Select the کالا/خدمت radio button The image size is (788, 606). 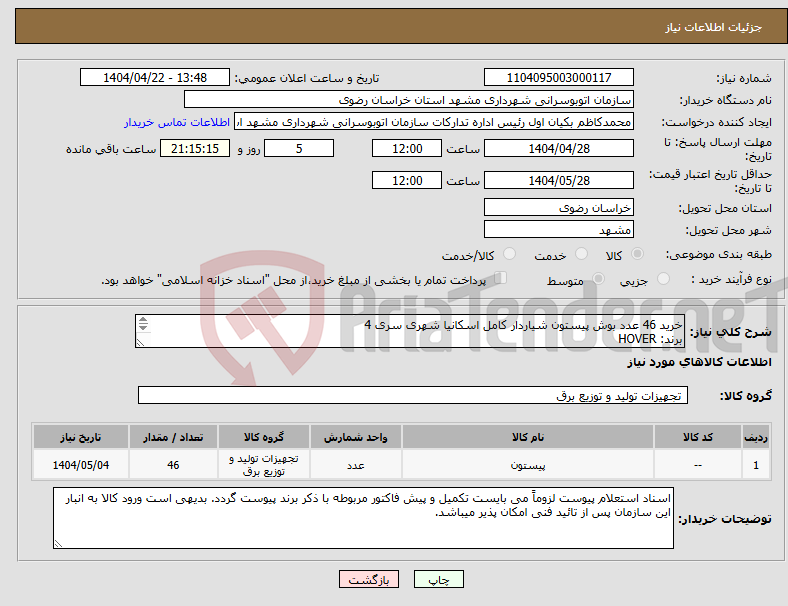pyautogui.click(x=509, y=254)
